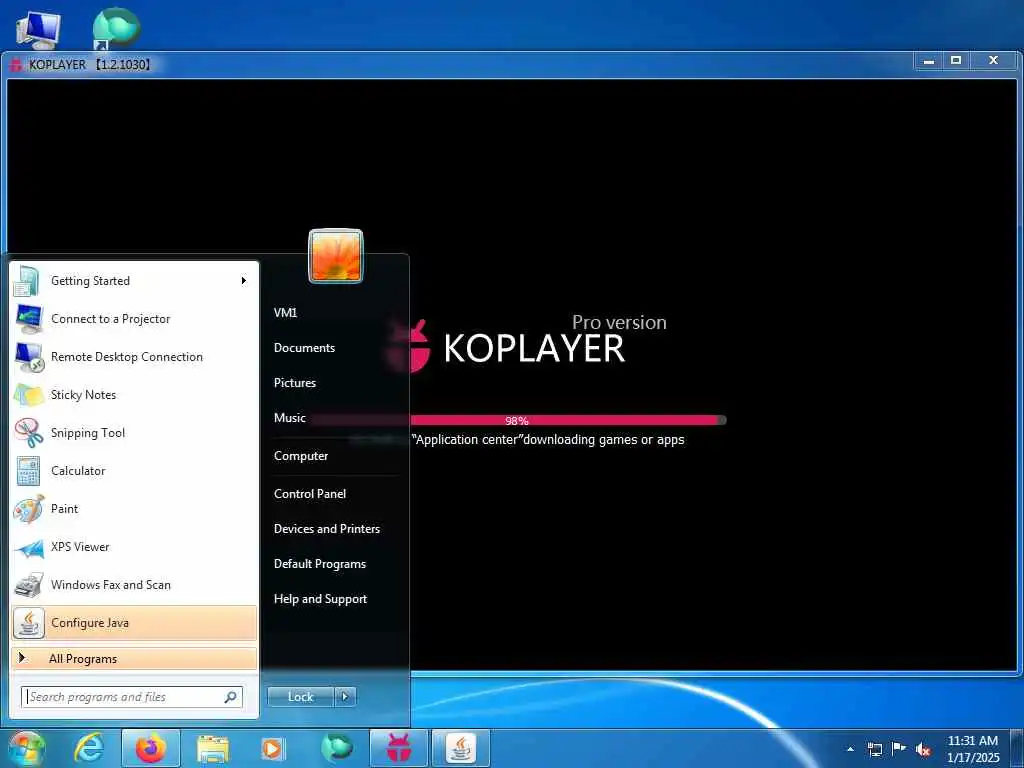1024x768 pixels.
Task: Open the Action Center flag icon
Action: [x=899, y=749]
